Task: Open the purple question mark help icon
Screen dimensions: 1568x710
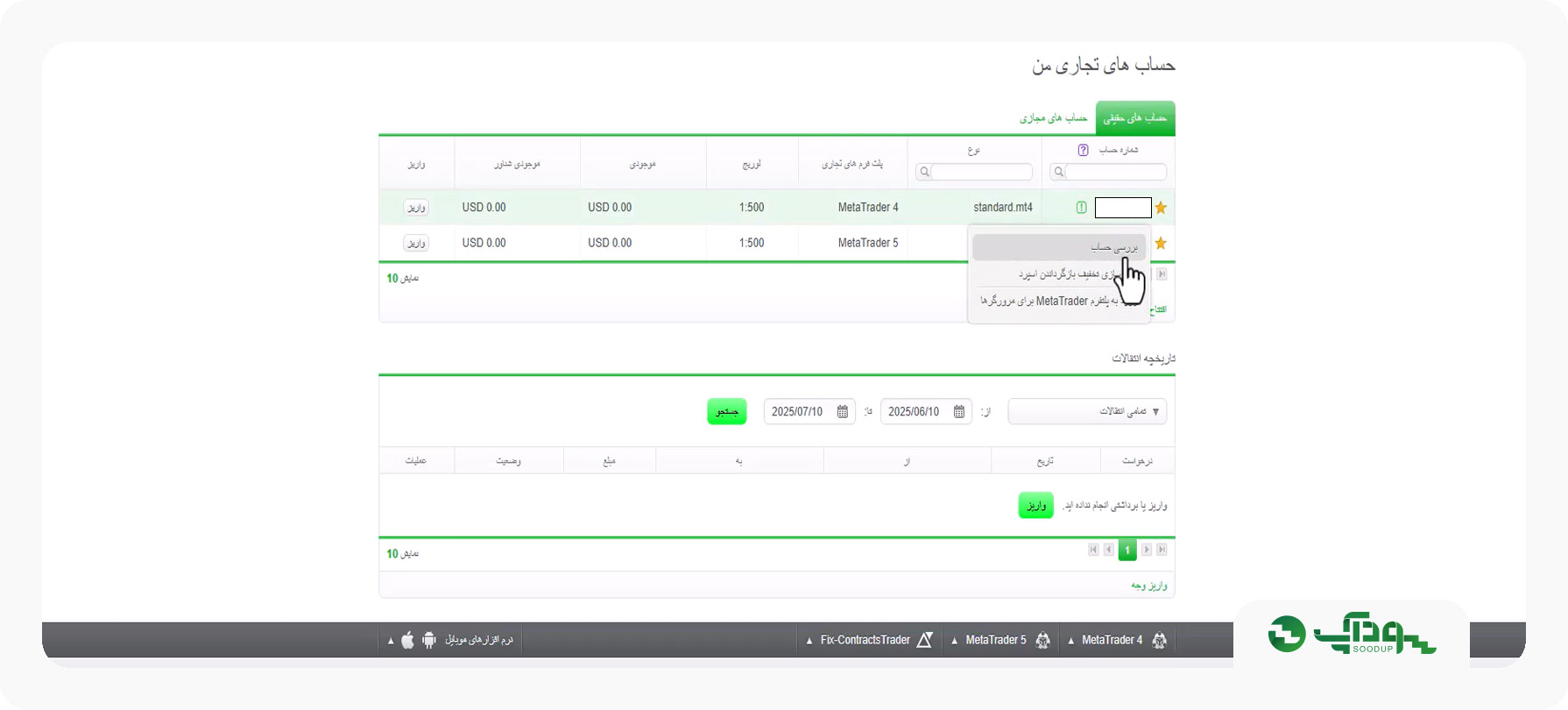Action: tap(1083, 150)
